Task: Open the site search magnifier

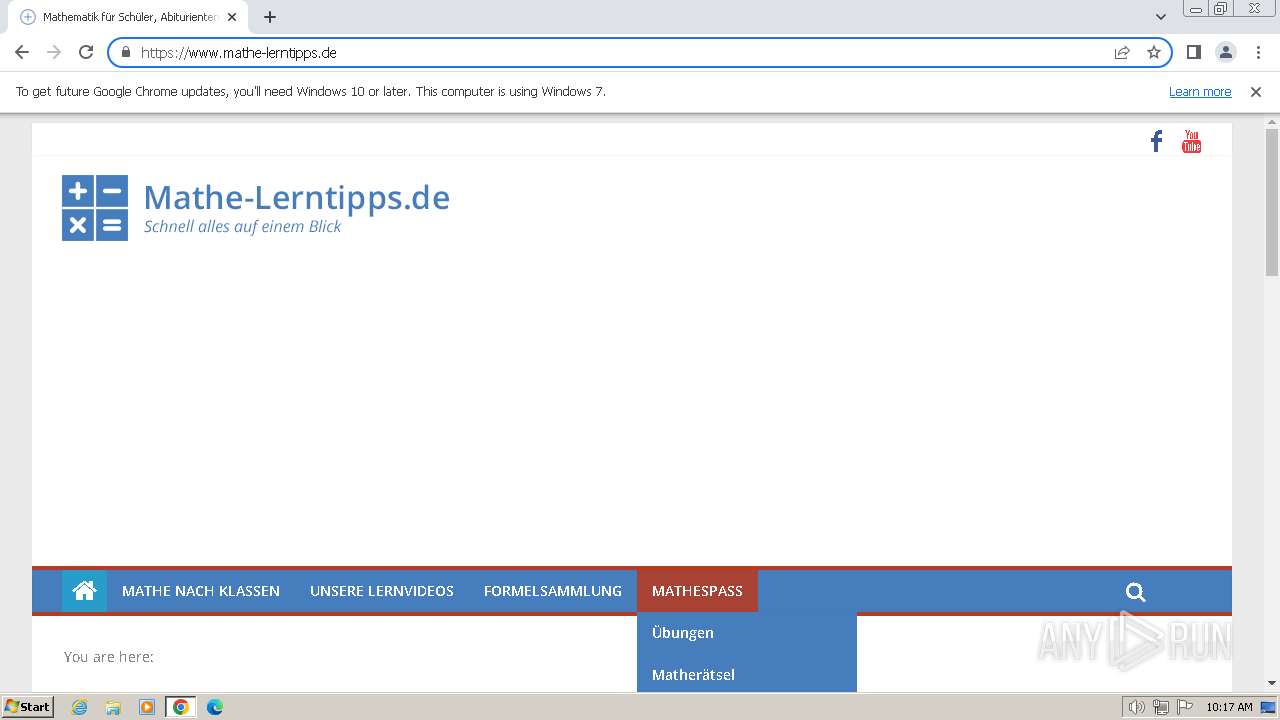Action: (x=1135, y=592)
